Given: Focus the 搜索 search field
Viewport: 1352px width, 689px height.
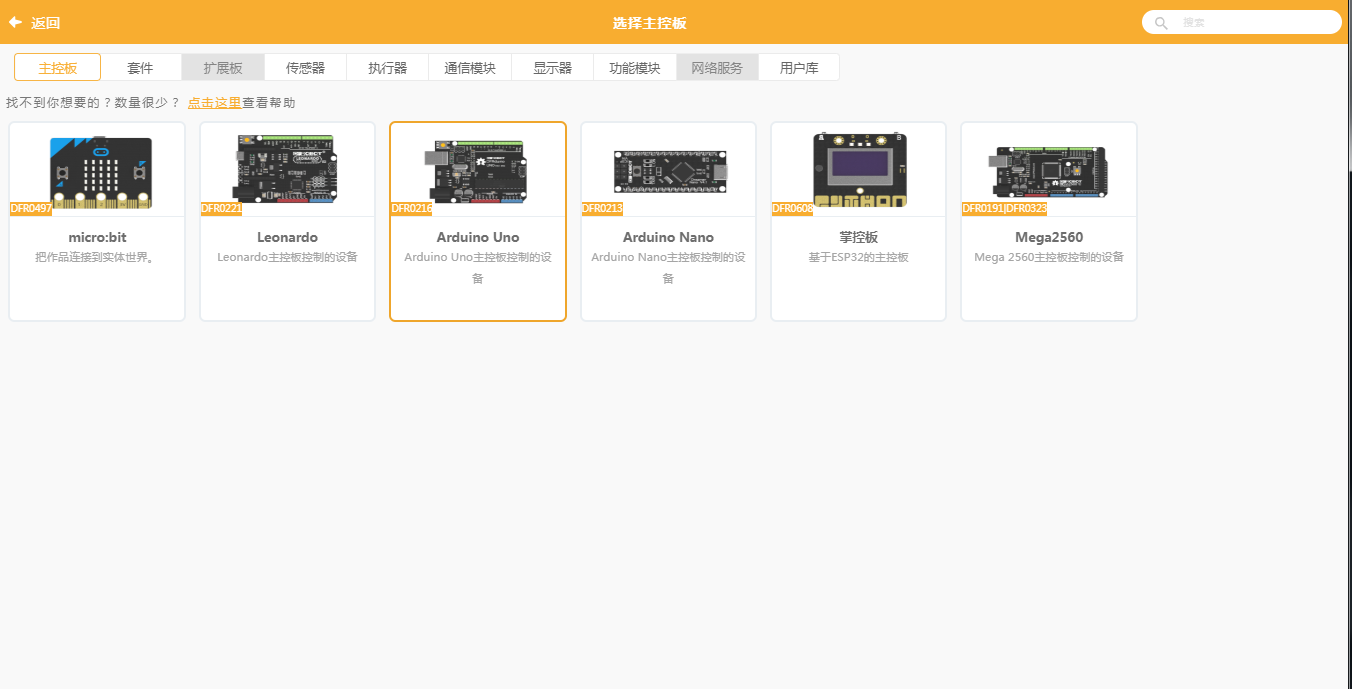Looking at the screenshot, I should coord(1241,22).
